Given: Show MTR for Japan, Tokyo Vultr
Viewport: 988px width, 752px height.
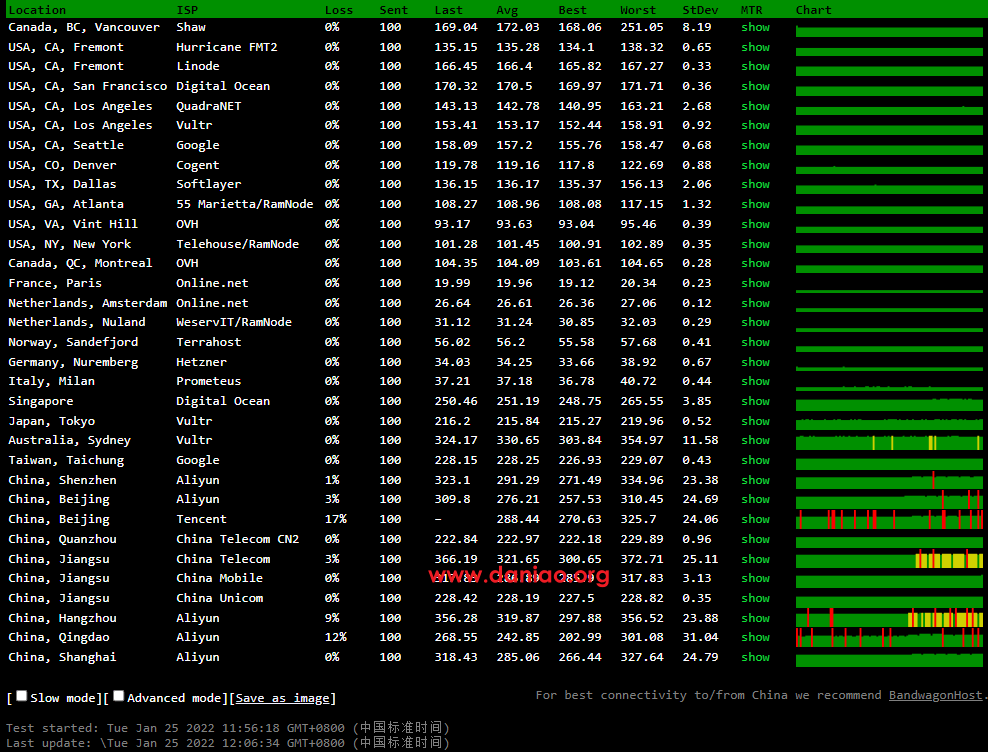Looking at the screenshot, I should pos(755,421).
